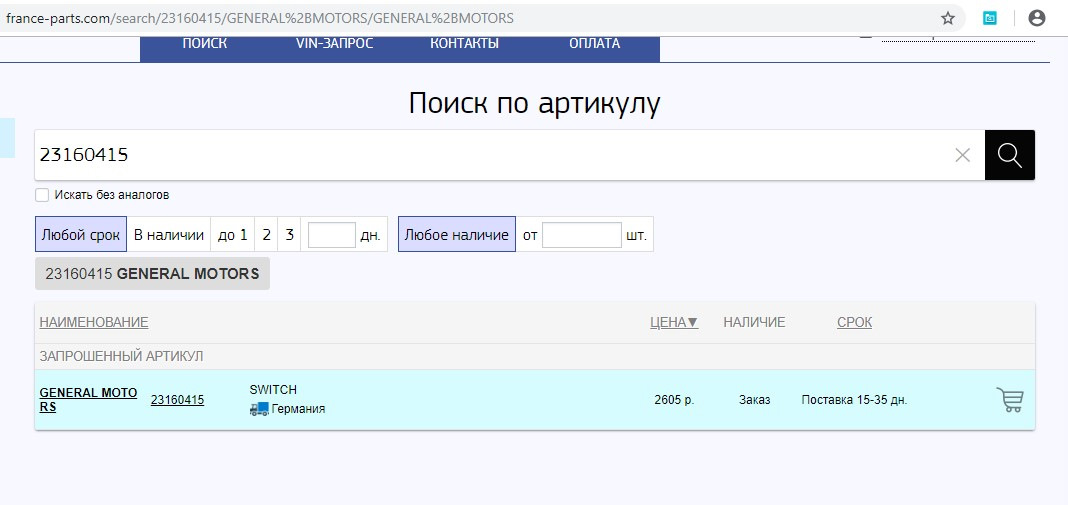Select the 'Любой срок' filter

click(x=81, y=235)
